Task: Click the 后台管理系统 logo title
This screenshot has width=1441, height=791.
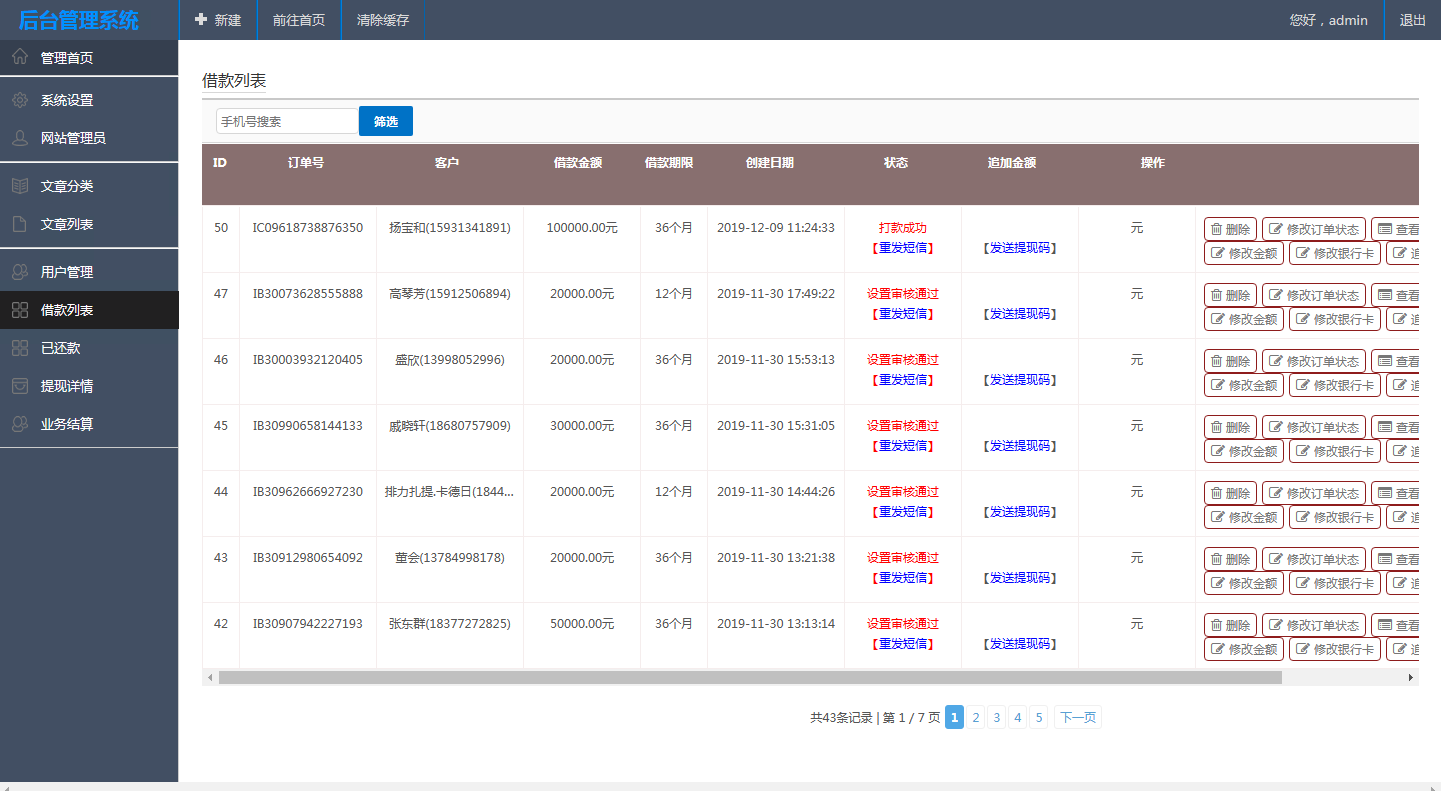Action: click(x=79, y=20)
